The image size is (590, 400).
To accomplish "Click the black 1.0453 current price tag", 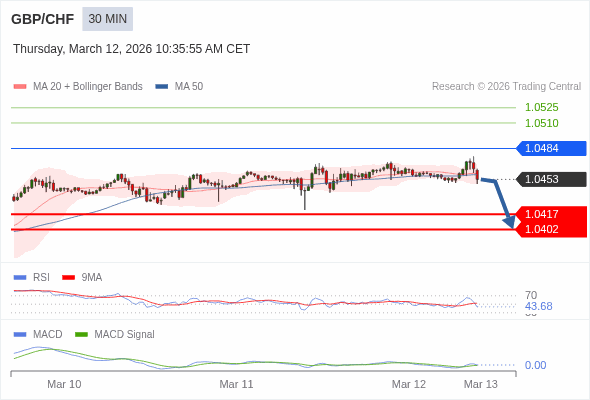I will point(551,179).
